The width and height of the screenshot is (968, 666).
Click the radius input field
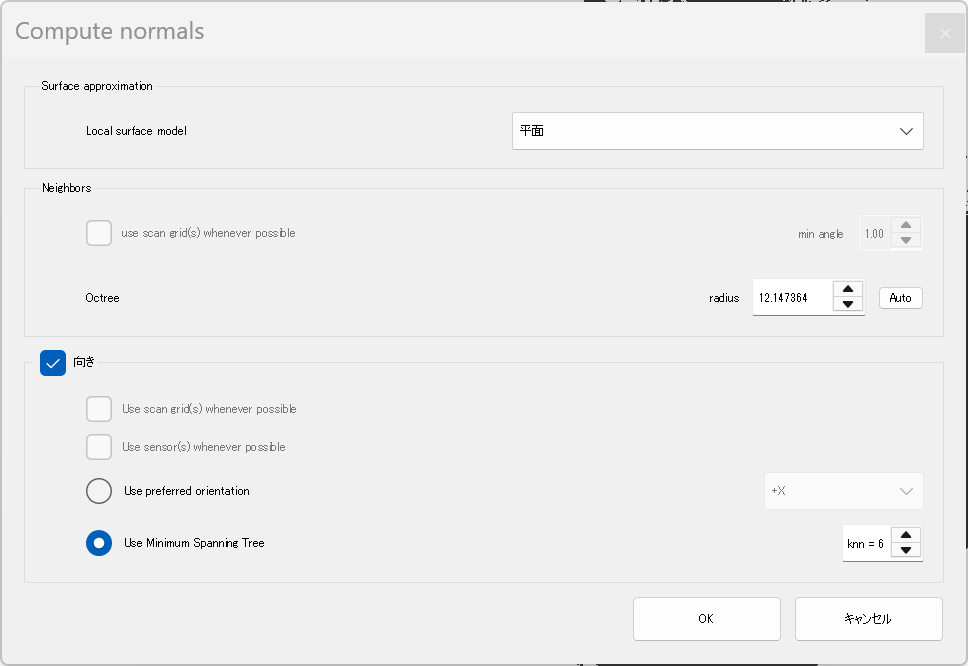click(x=793, y=298)
